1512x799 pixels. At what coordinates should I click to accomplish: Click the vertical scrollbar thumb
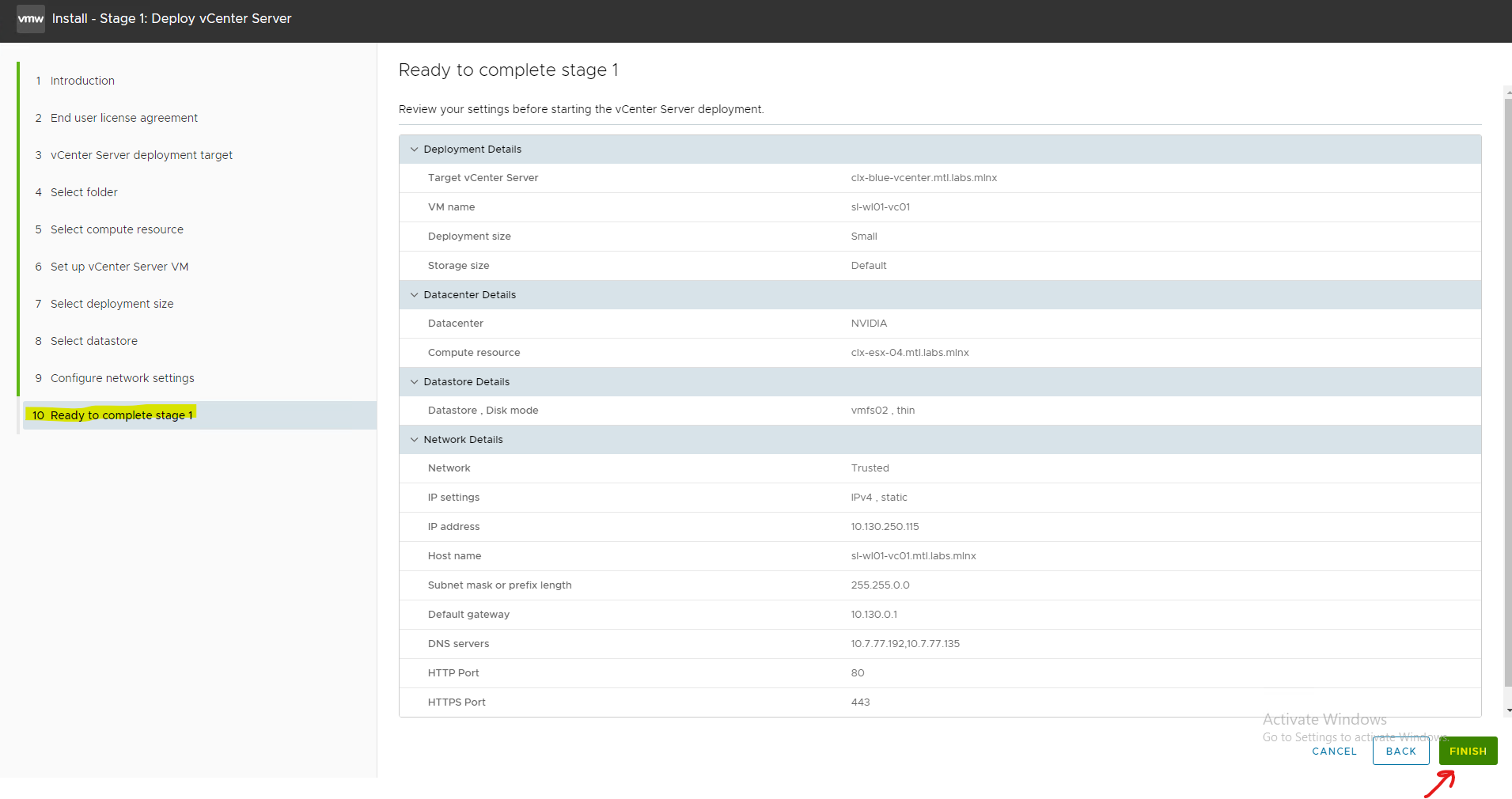point(1508,392)
